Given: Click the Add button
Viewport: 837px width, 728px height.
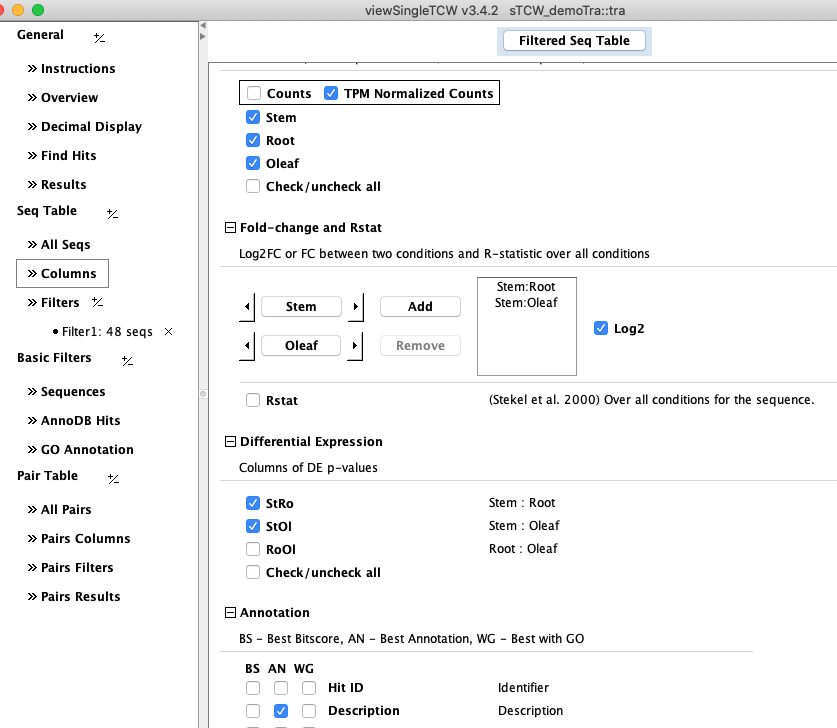Looking at the screenshot, I should click(420, 307).
